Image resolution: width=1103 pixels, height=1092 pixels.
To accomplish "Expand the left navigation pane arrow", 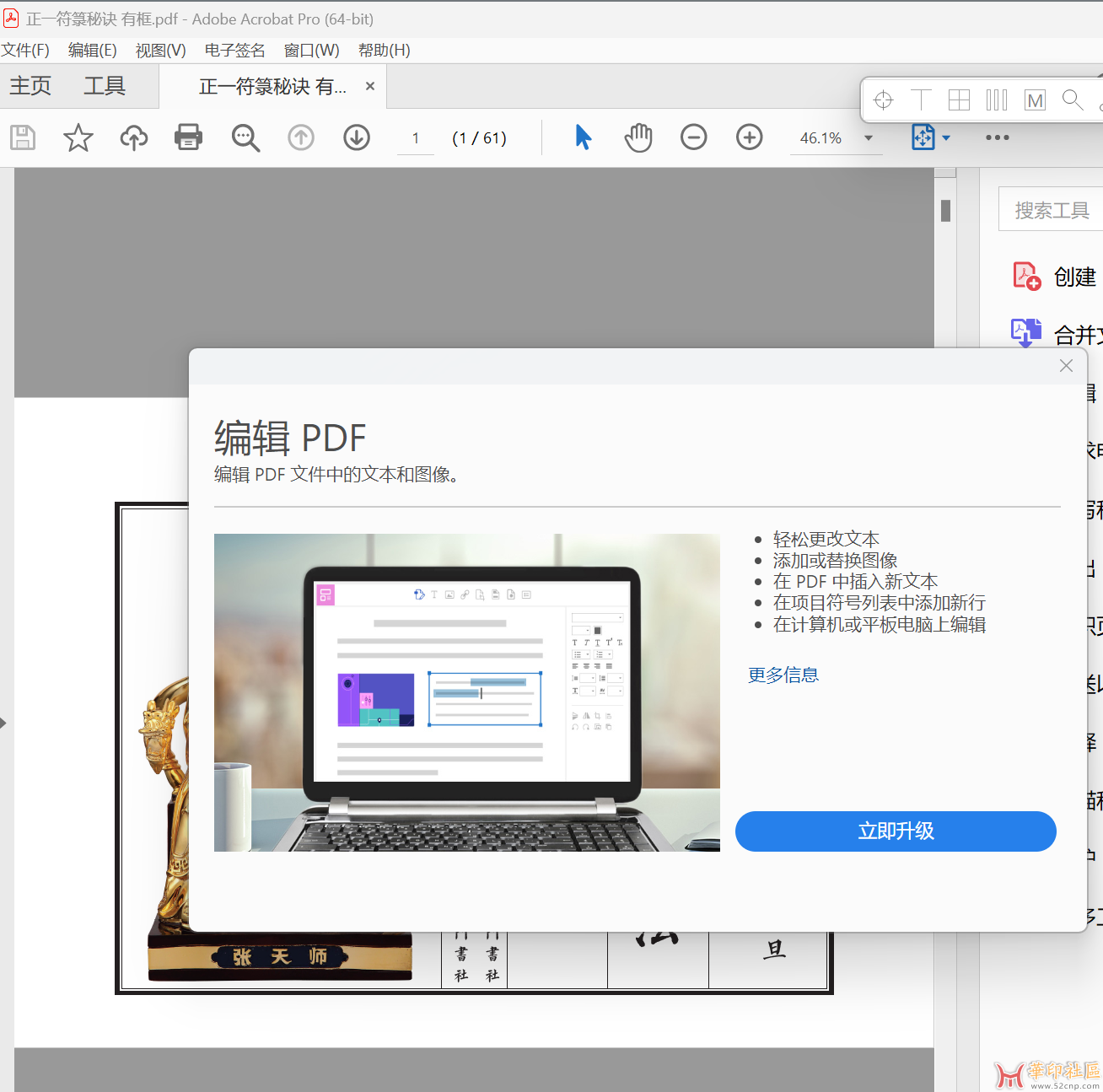I will coord(3,723).
